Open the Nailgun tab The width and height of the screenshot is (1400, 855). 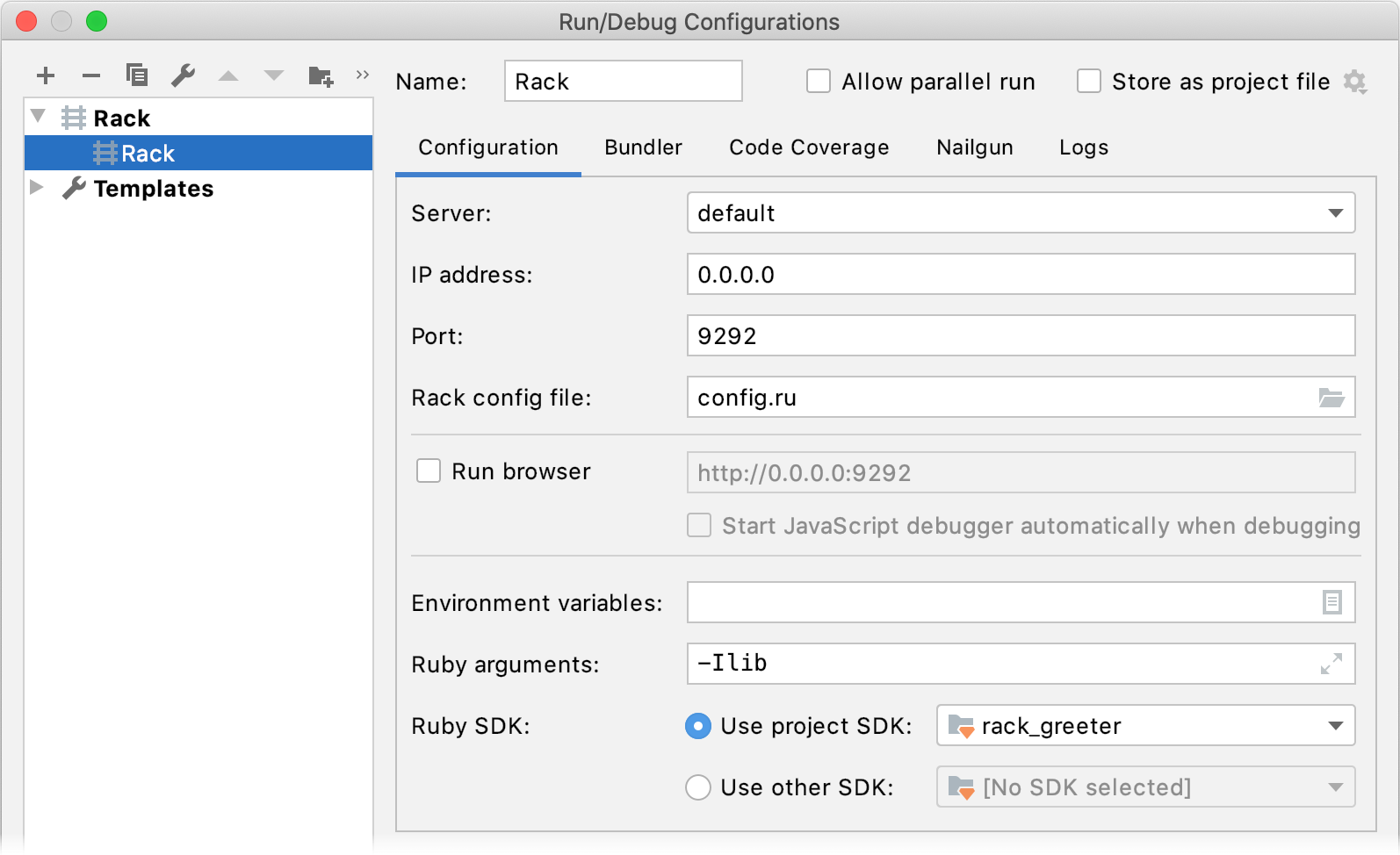(x=975, y=147)
